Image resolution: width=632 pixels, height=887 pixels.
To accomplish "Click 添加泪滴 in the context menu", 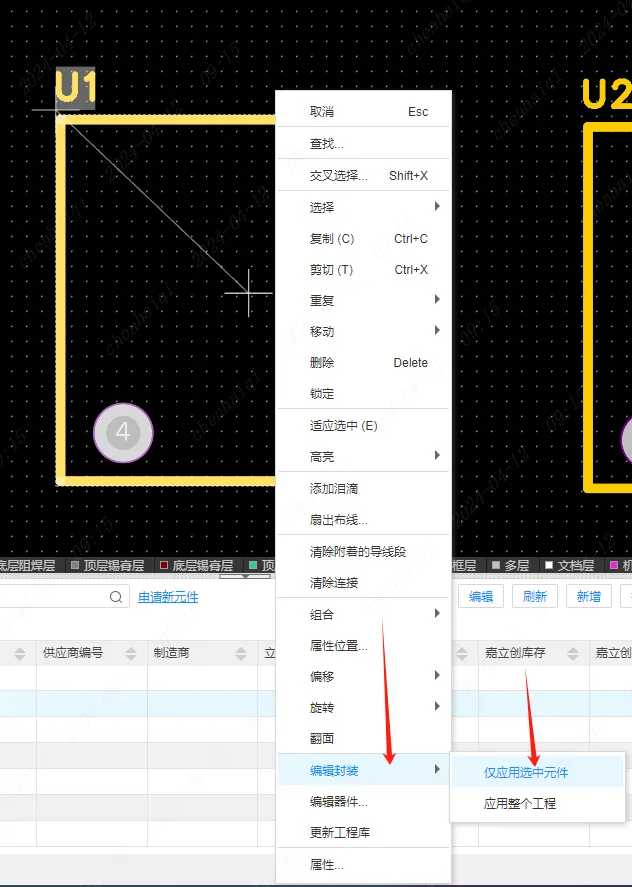I will click(334, 489).
